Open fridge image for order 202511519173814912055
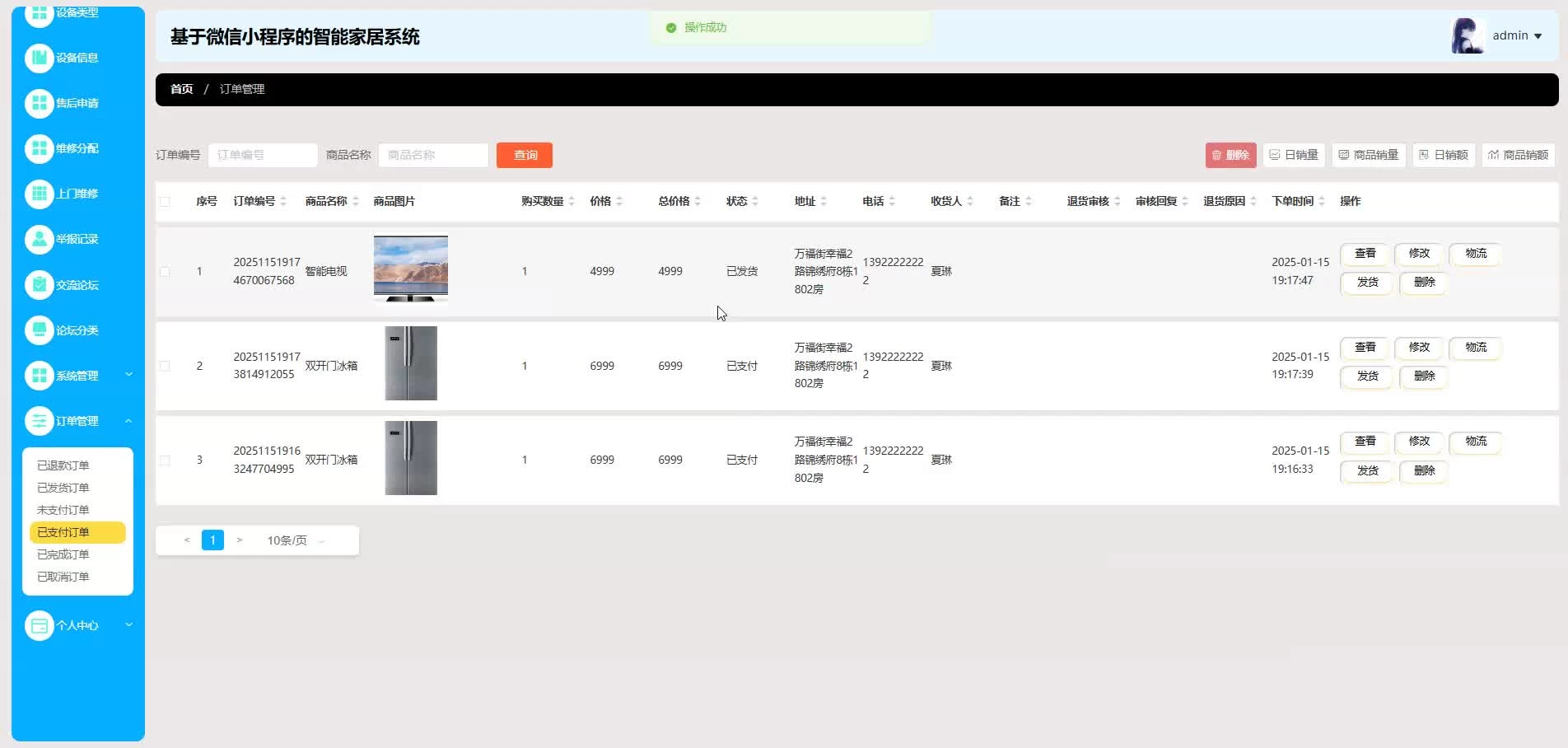 411,363
